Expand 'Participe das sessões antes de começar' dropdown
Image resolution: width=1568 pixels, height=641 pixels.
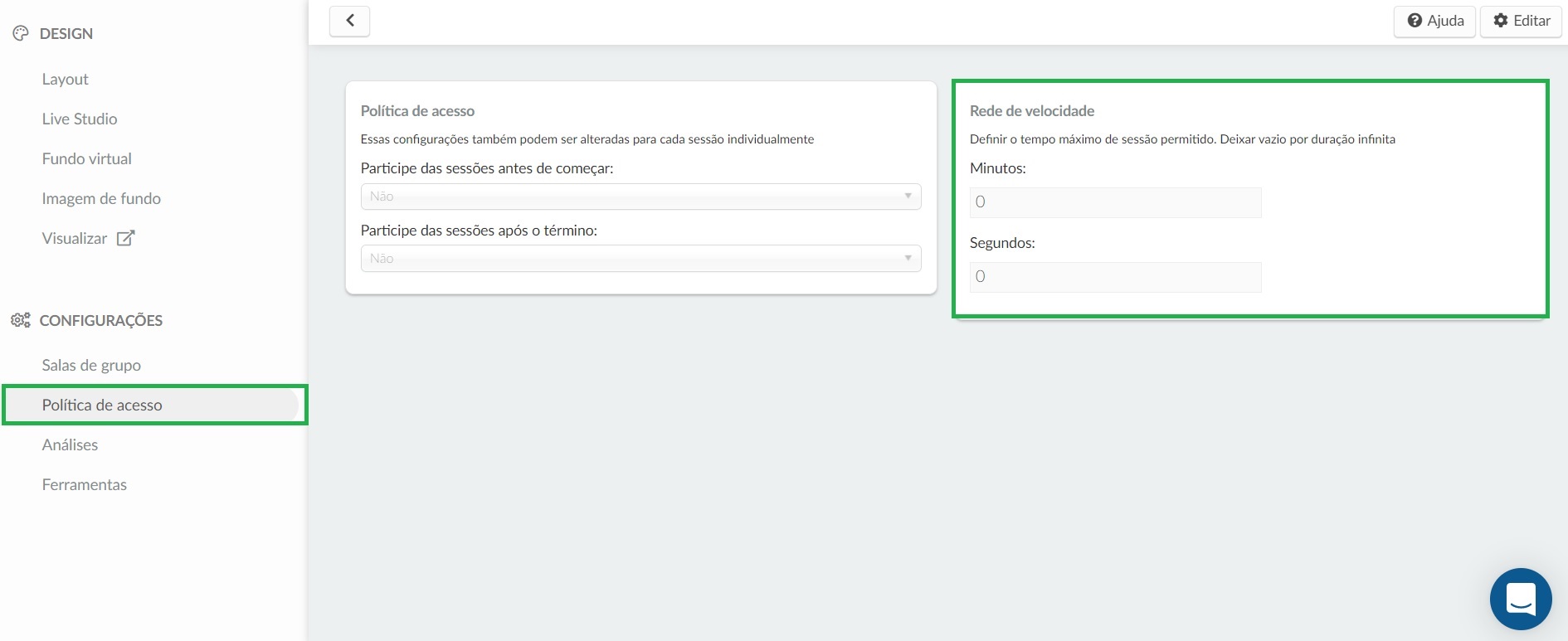tap(640, 197)
